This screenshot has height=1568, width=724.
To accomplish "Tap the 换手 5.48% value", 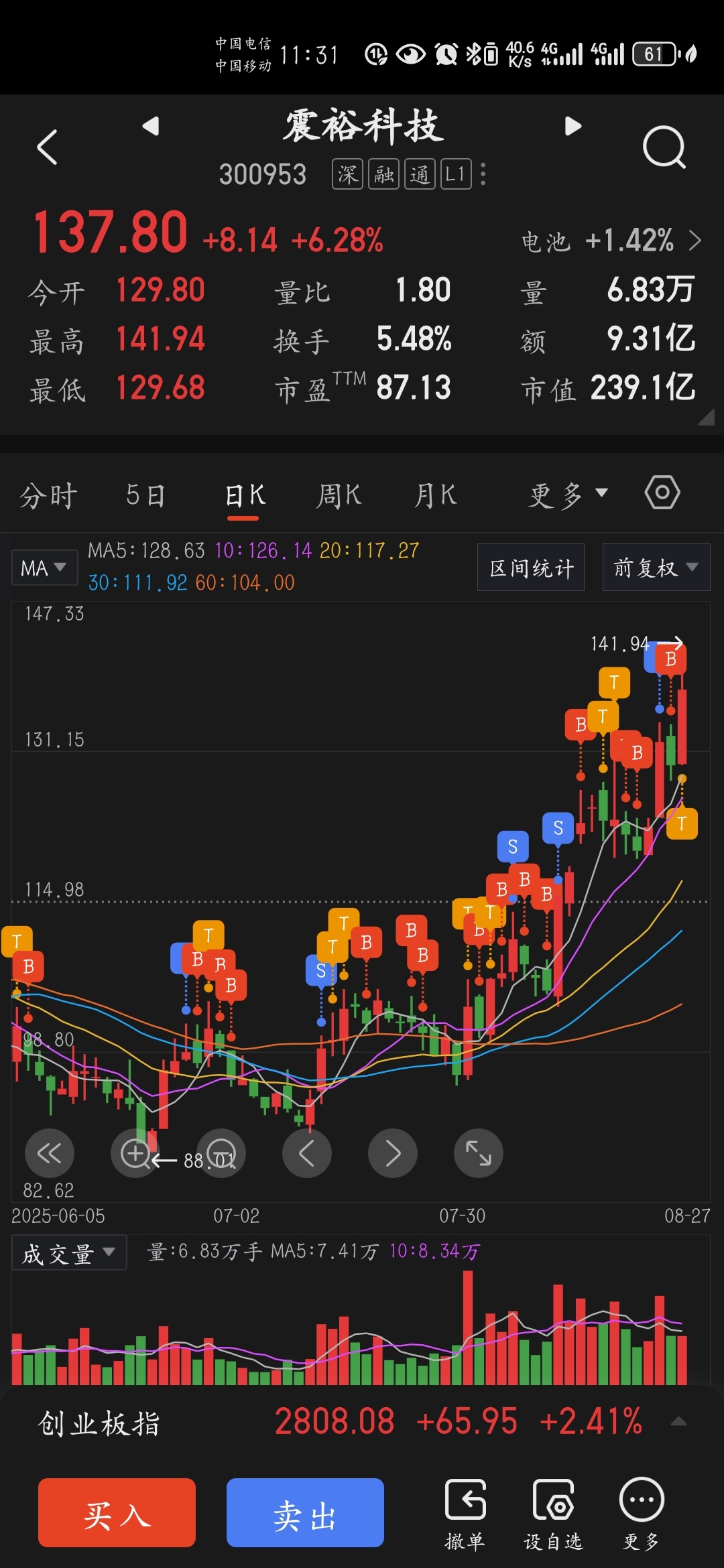I will click(414, 339).
